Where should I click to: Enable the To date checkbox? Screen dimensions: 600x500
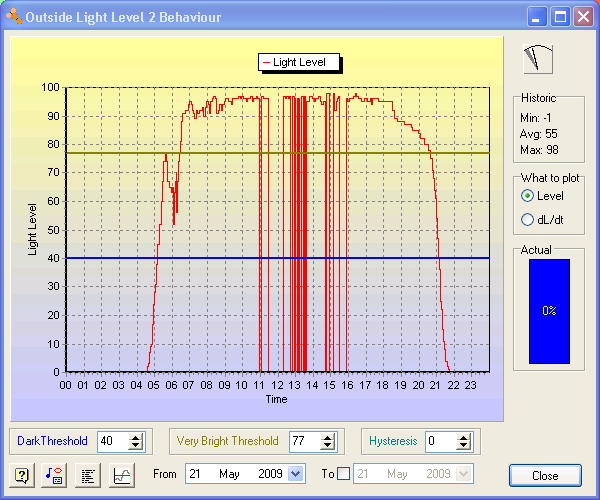(x=344, y=474)
